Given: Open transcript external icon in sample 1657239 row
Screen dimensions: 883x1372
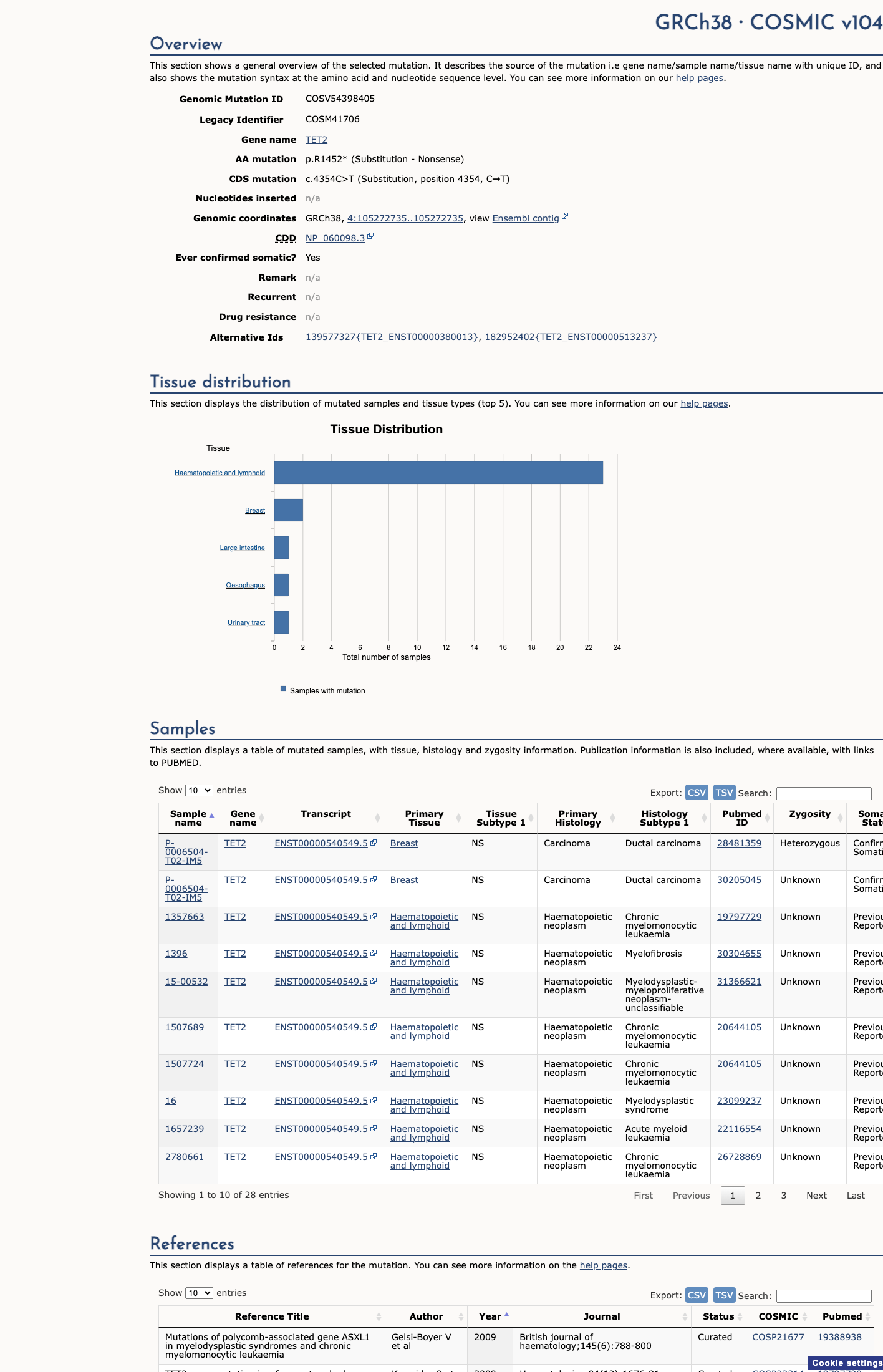Looking at the screenshot, I should point(374,1128).
